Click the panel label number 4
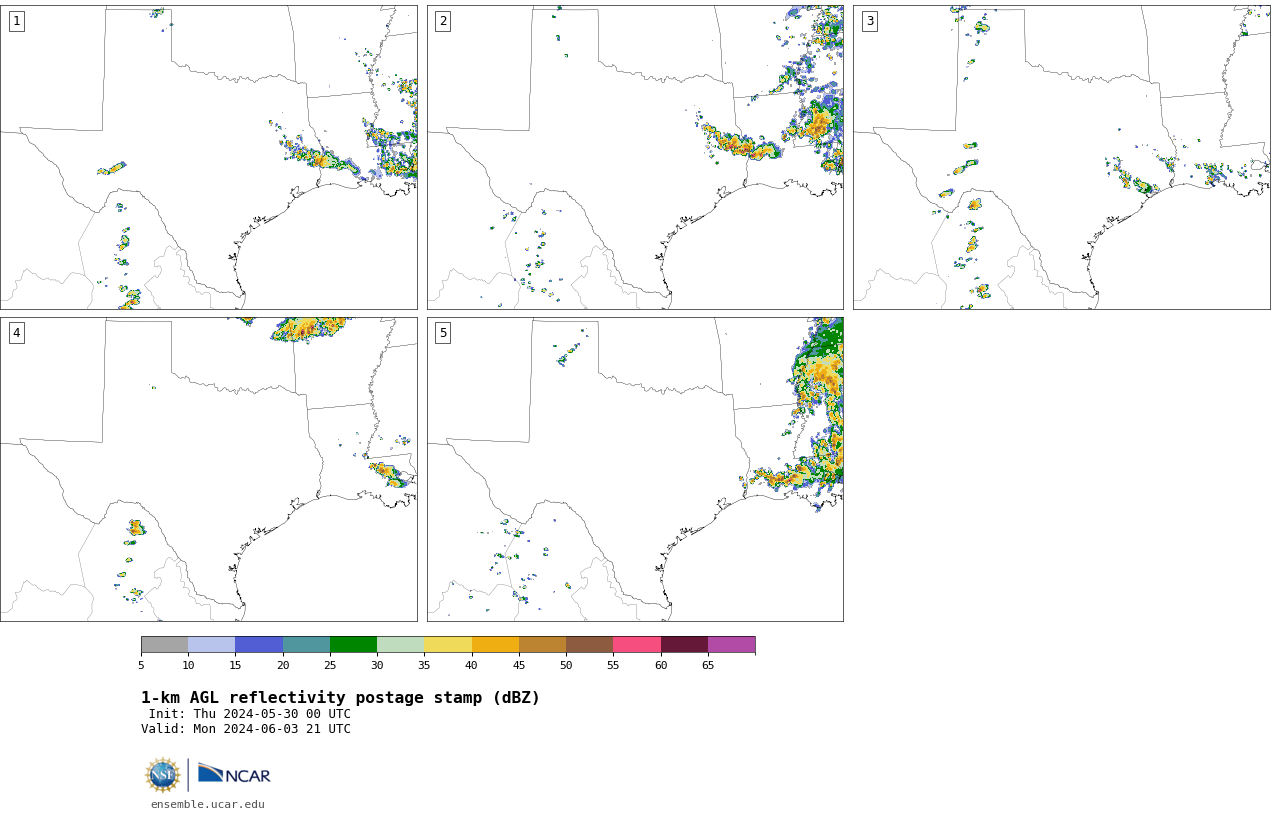Viewport: 1280px width, 815px height. point(16,333)
